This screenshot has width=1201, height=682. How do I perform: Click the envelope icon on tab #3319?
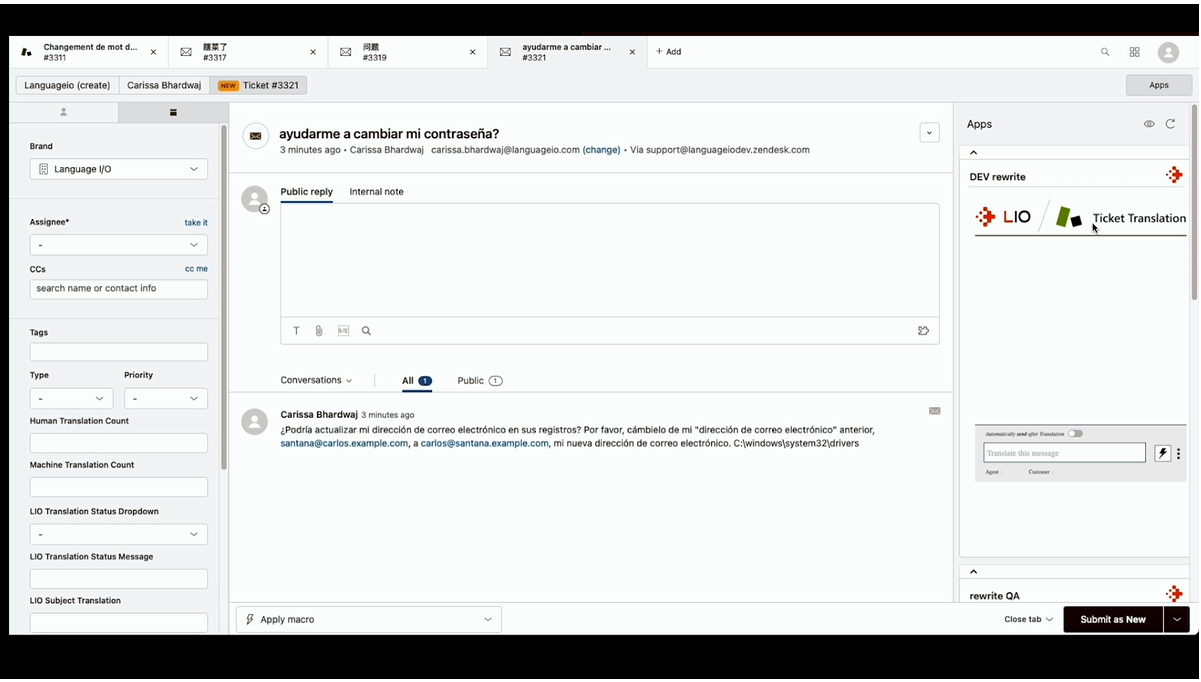[345, 52]
